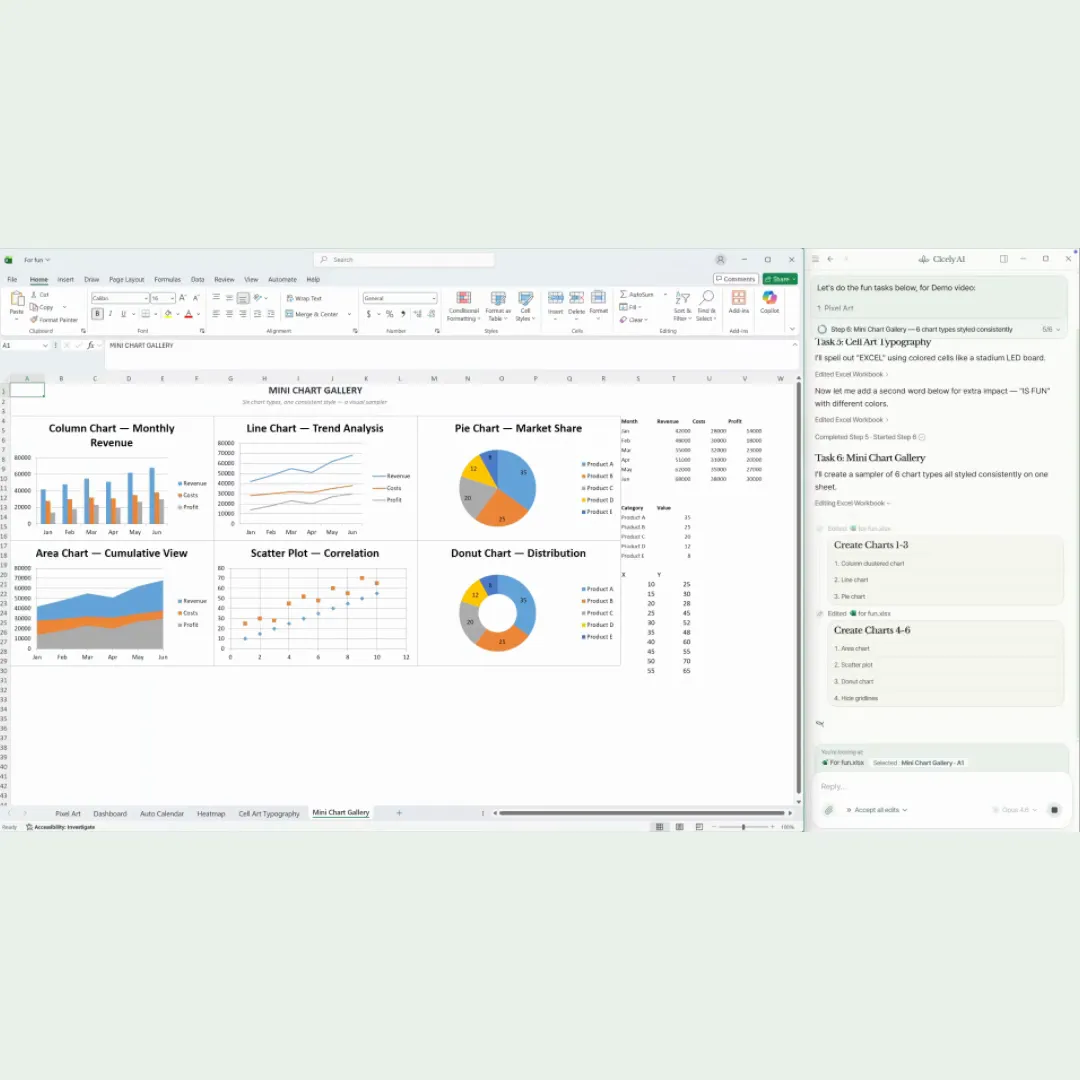1080x1080 pixels.
Task: Click the Reply input field
Action: point(900,786)
